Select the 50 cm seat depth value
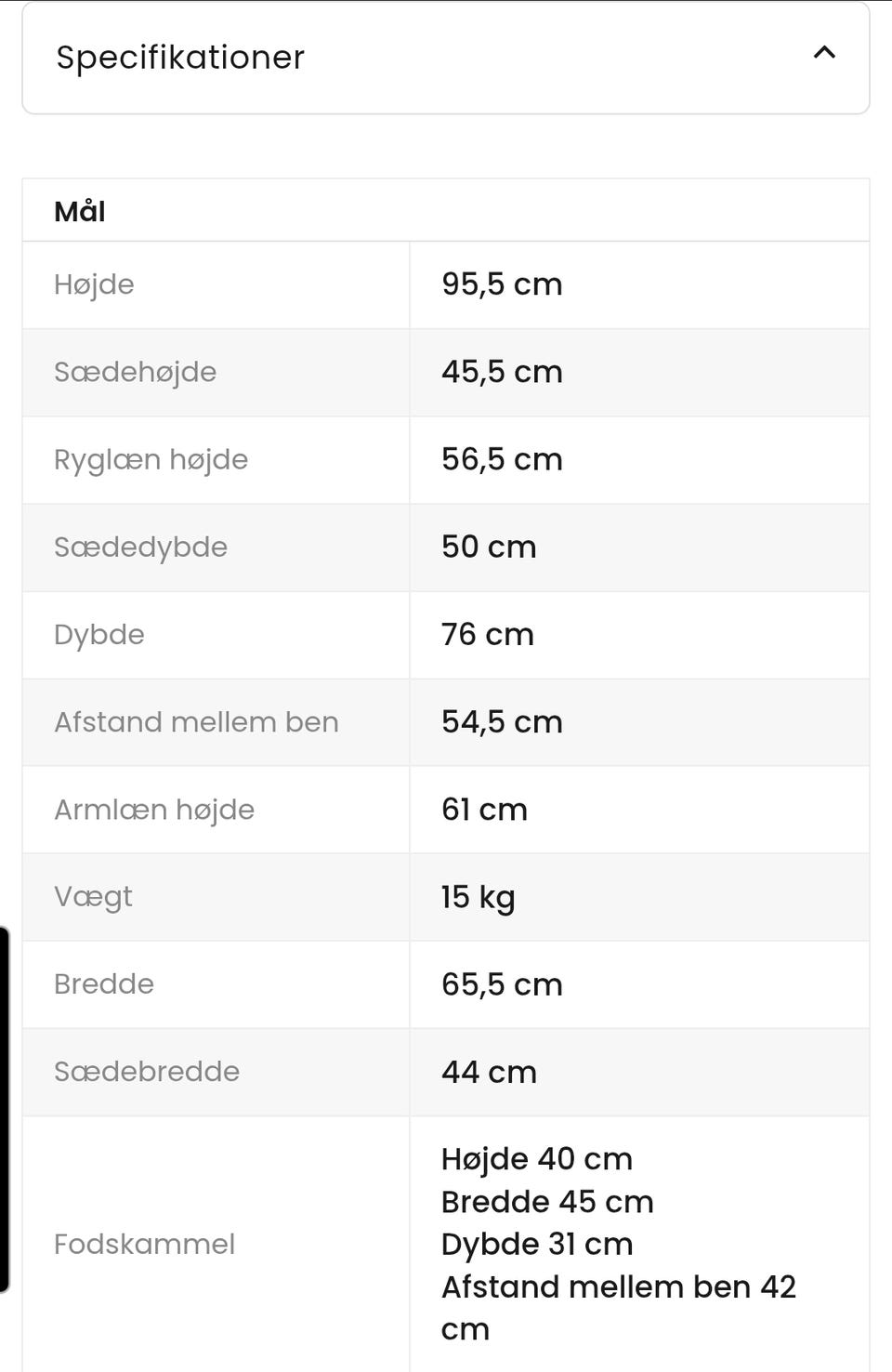892x1372 pixels. [x=489, y=547]
